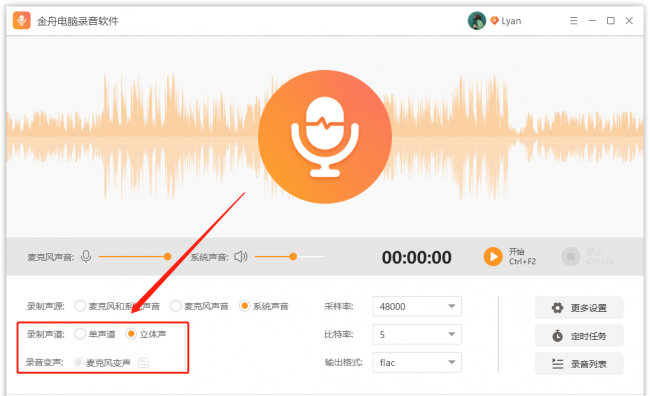Viewport: 650px width, 396px height.
Task: Click the microphone volume icon
Action: coord(86,257)
